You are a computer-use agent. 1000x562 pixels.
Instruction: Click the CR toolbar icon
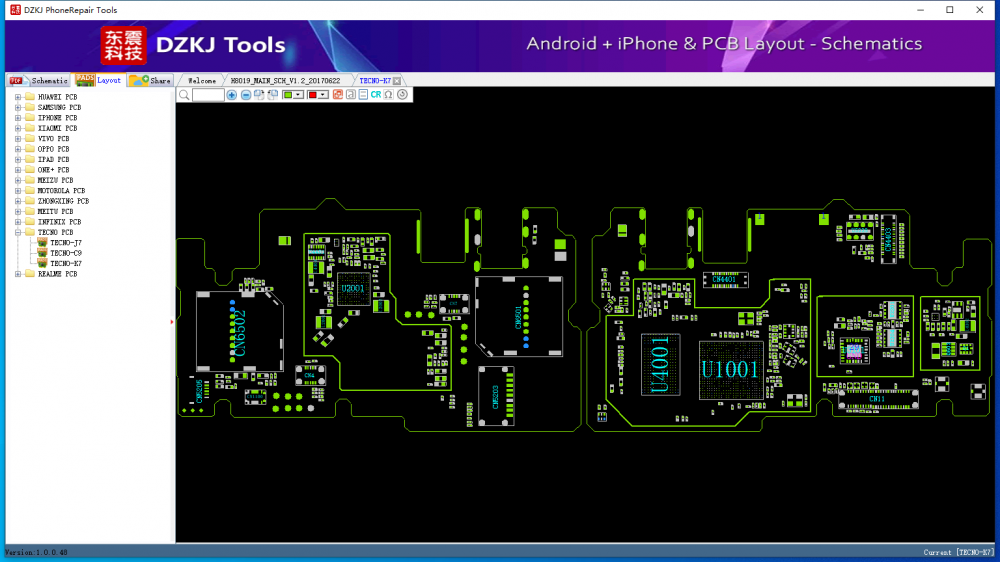point(376,95)
